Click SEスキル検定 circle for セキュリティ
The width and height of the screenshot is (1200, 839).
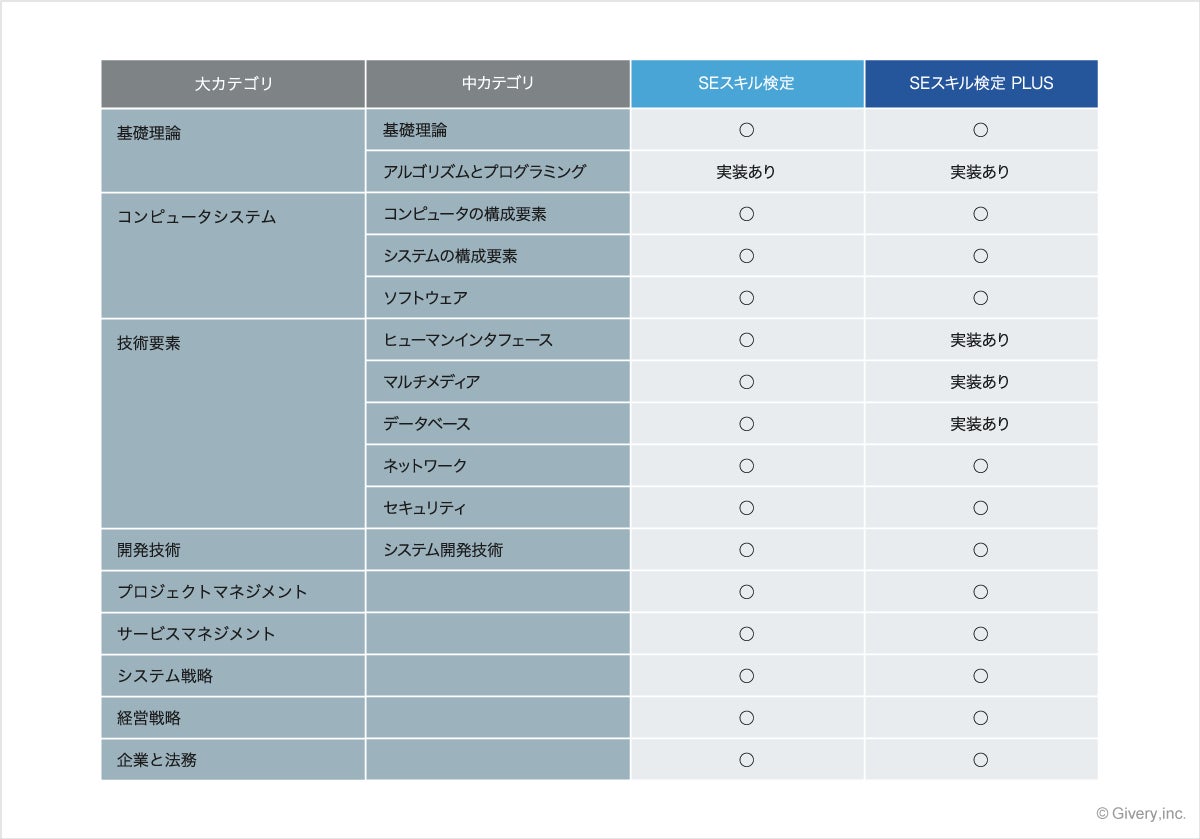pyautogui.click(x=746, y=508)
